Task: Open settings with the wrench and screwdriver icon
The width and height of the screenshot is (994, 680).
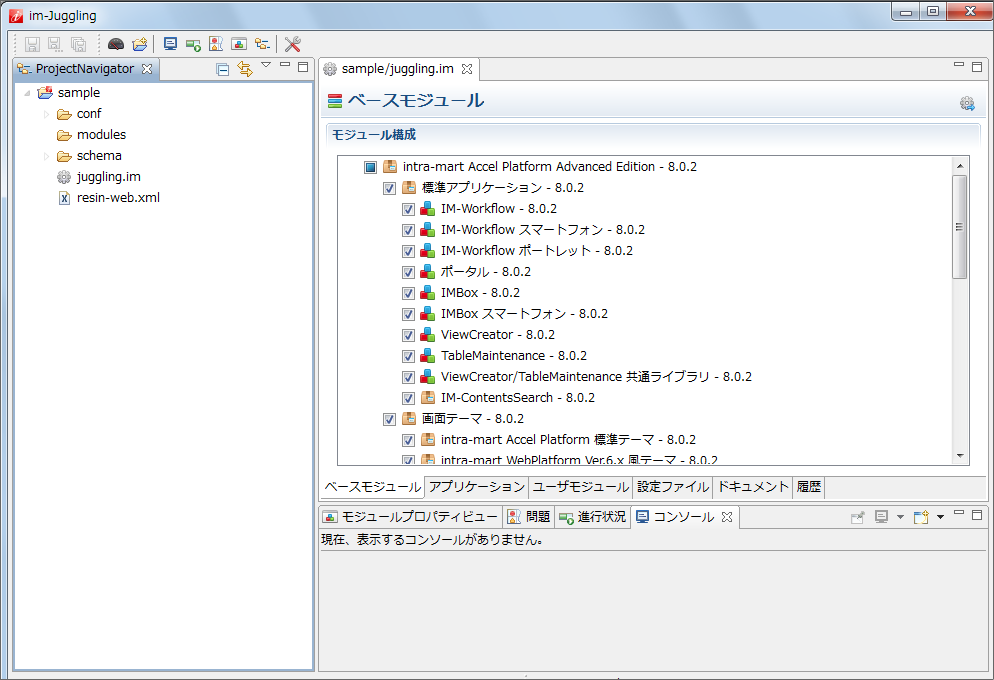Action: coord(292,44)
